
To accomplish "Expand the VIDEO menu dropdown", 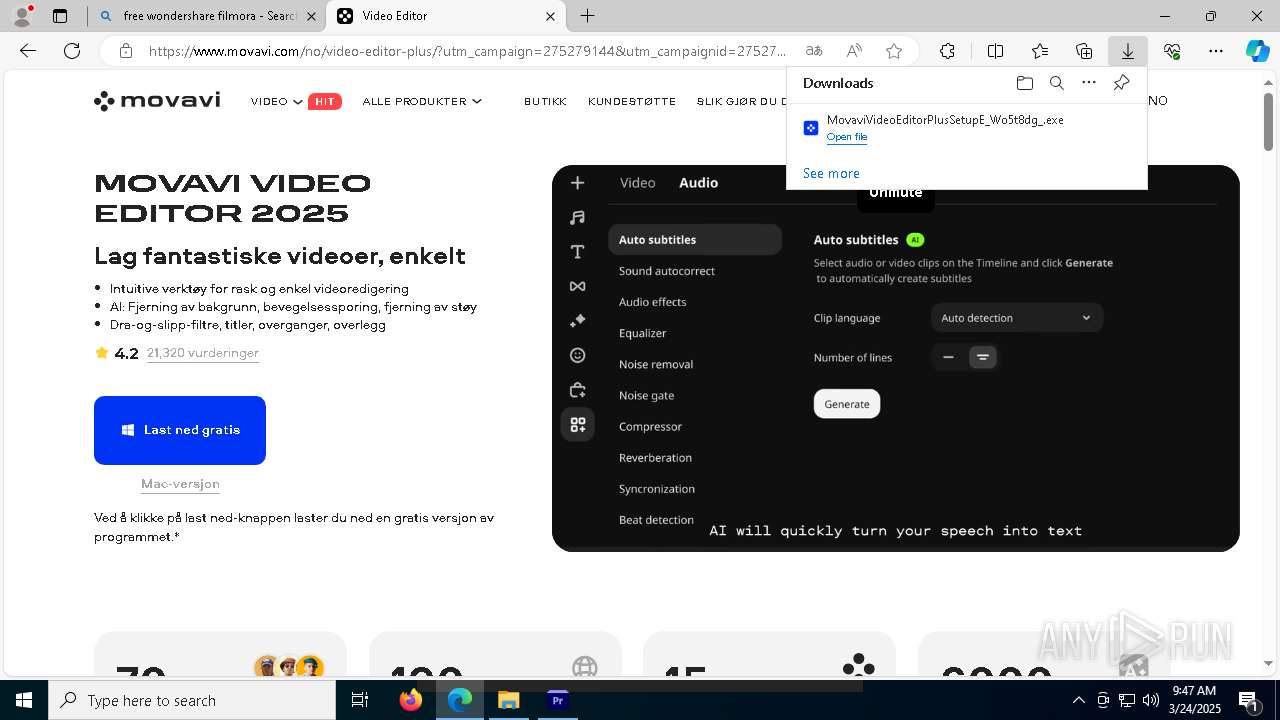I will click(277, 101).
